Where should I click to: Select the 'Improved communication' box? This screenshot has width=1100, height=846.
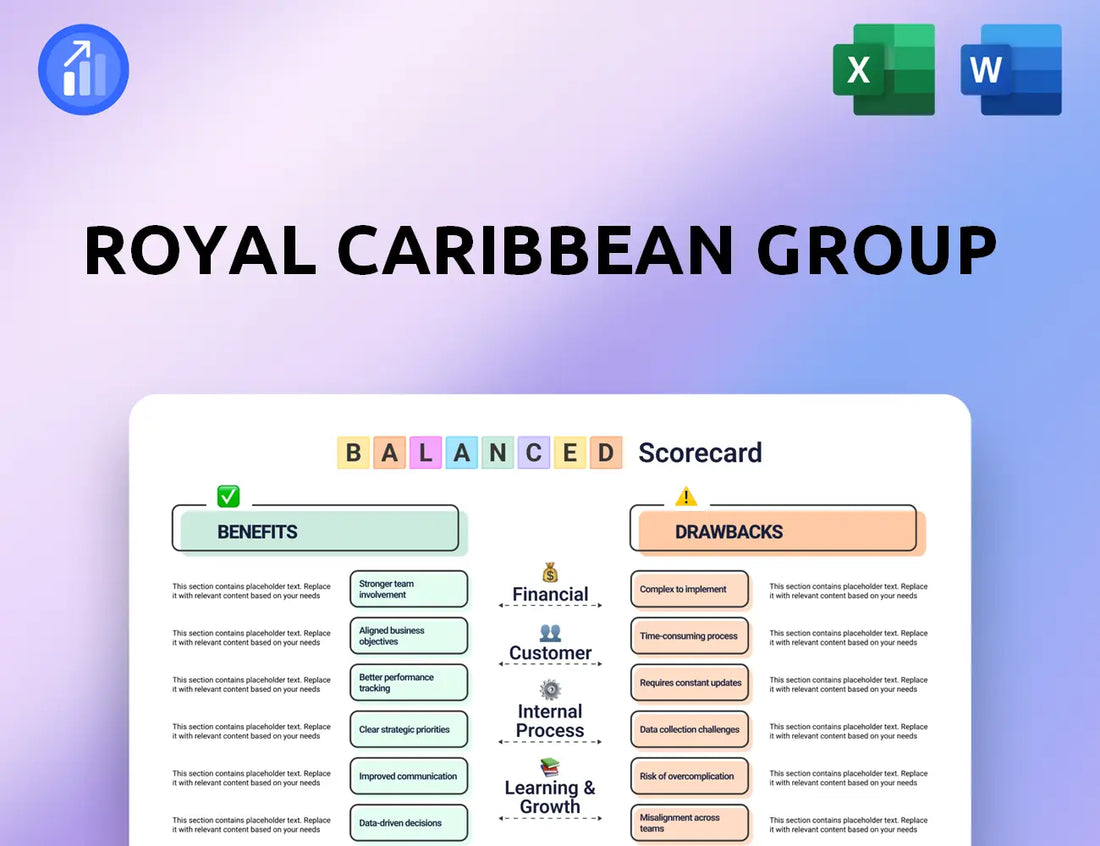[x=409, y=776]
